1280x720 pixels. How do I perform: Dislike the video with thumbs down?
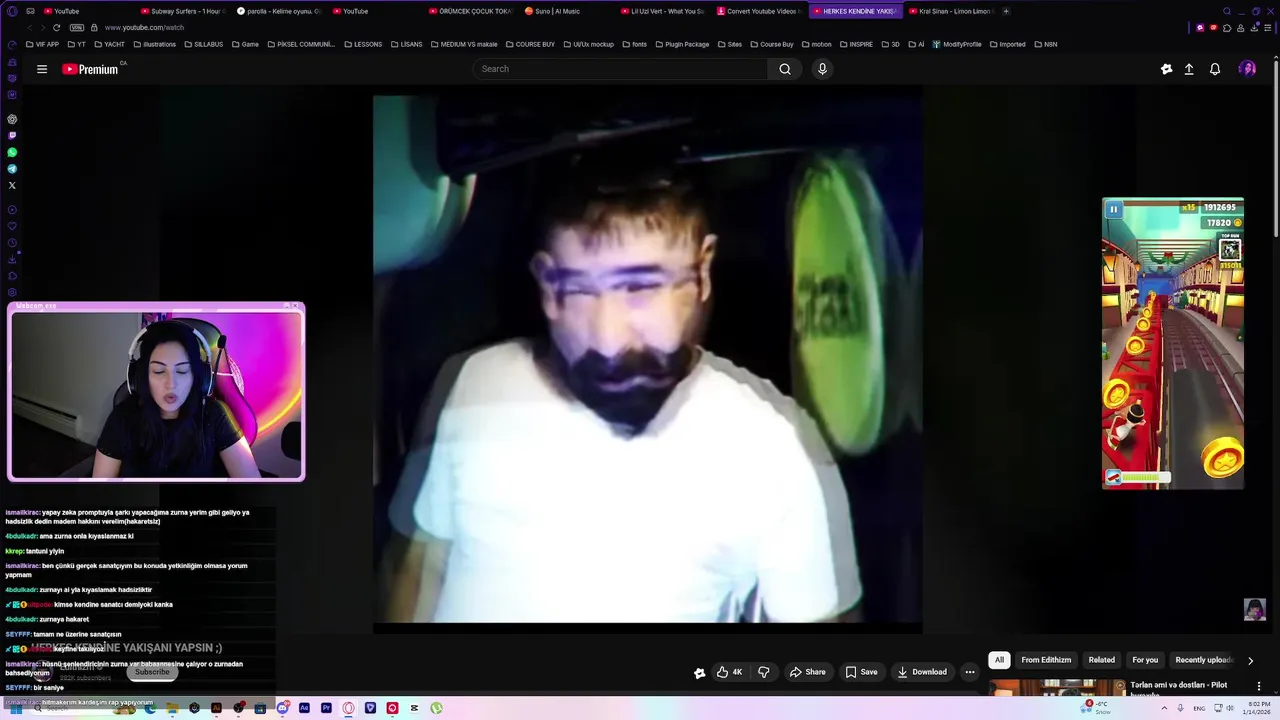[x=764, y=672]
